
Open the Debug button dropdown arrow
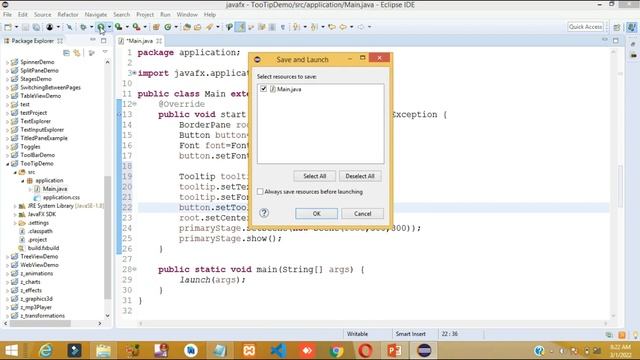(91, 27)
